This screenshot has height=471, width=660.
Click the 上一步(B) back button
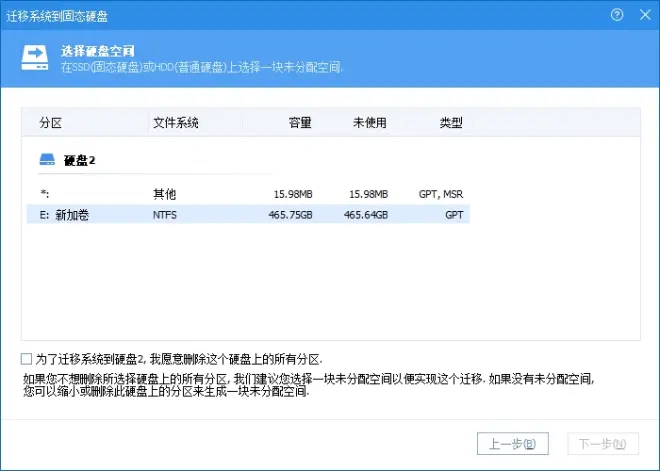512,444
